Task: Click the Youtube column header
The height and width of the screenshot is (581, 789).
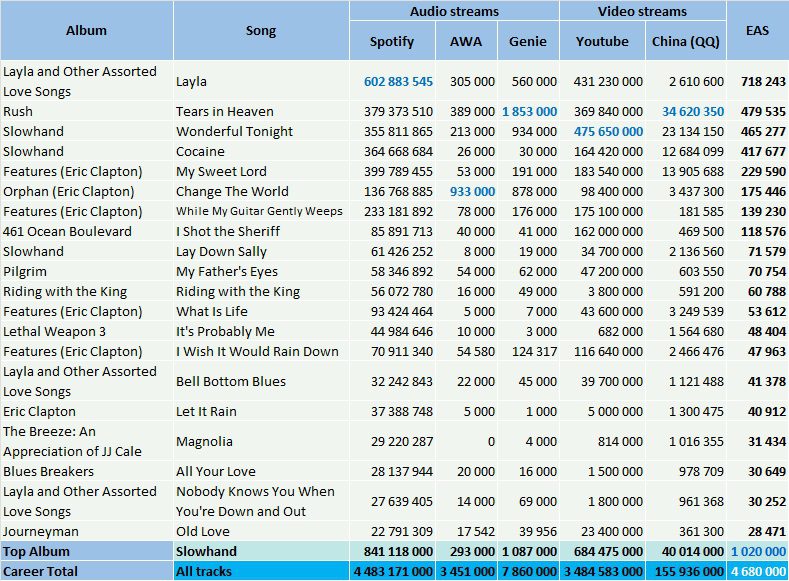Action: point(602,41)
